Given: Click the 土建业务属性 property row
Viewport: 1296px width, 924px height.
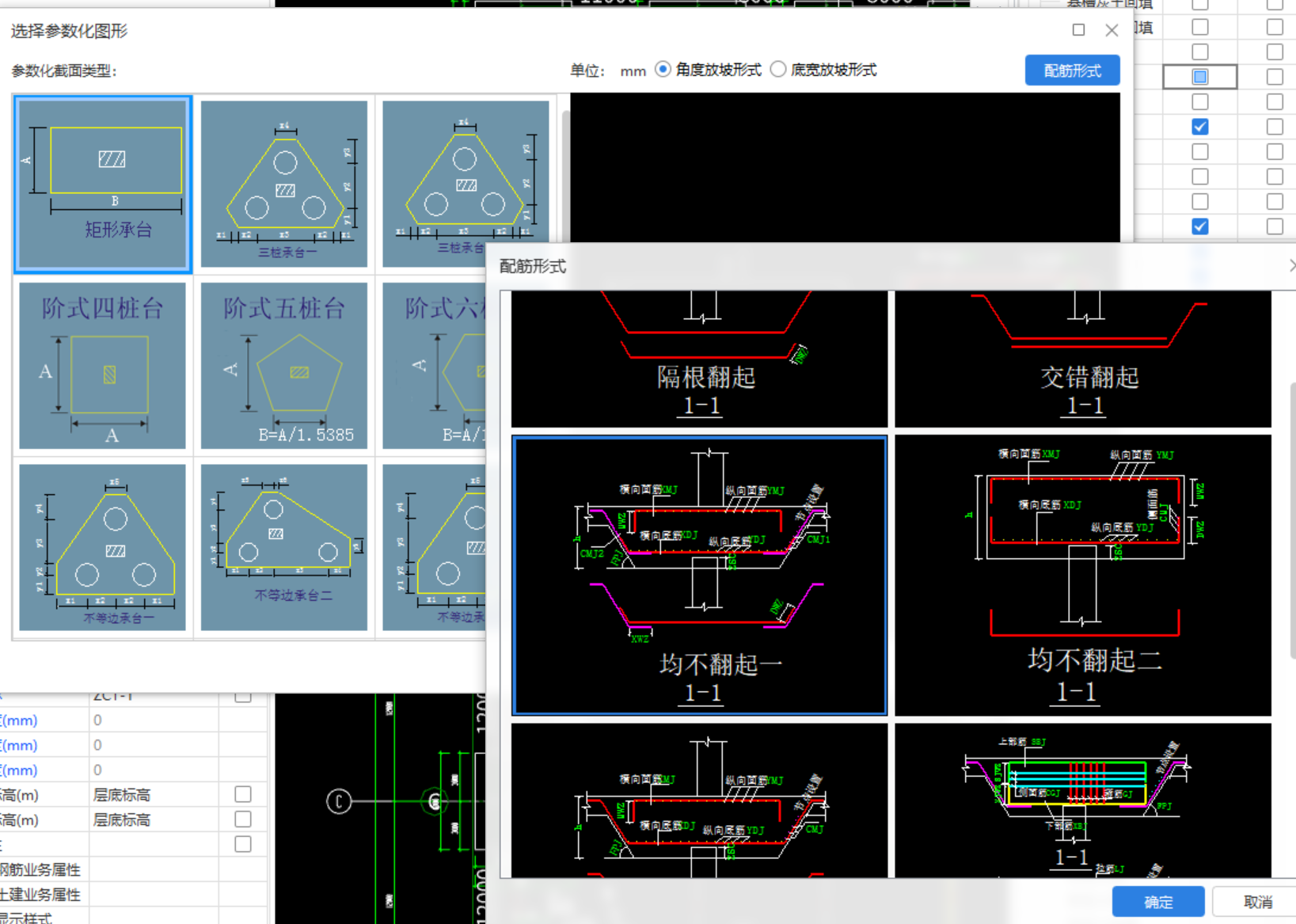Looking at the screenshot, I should pyautogui.click(x=133, y=895).
